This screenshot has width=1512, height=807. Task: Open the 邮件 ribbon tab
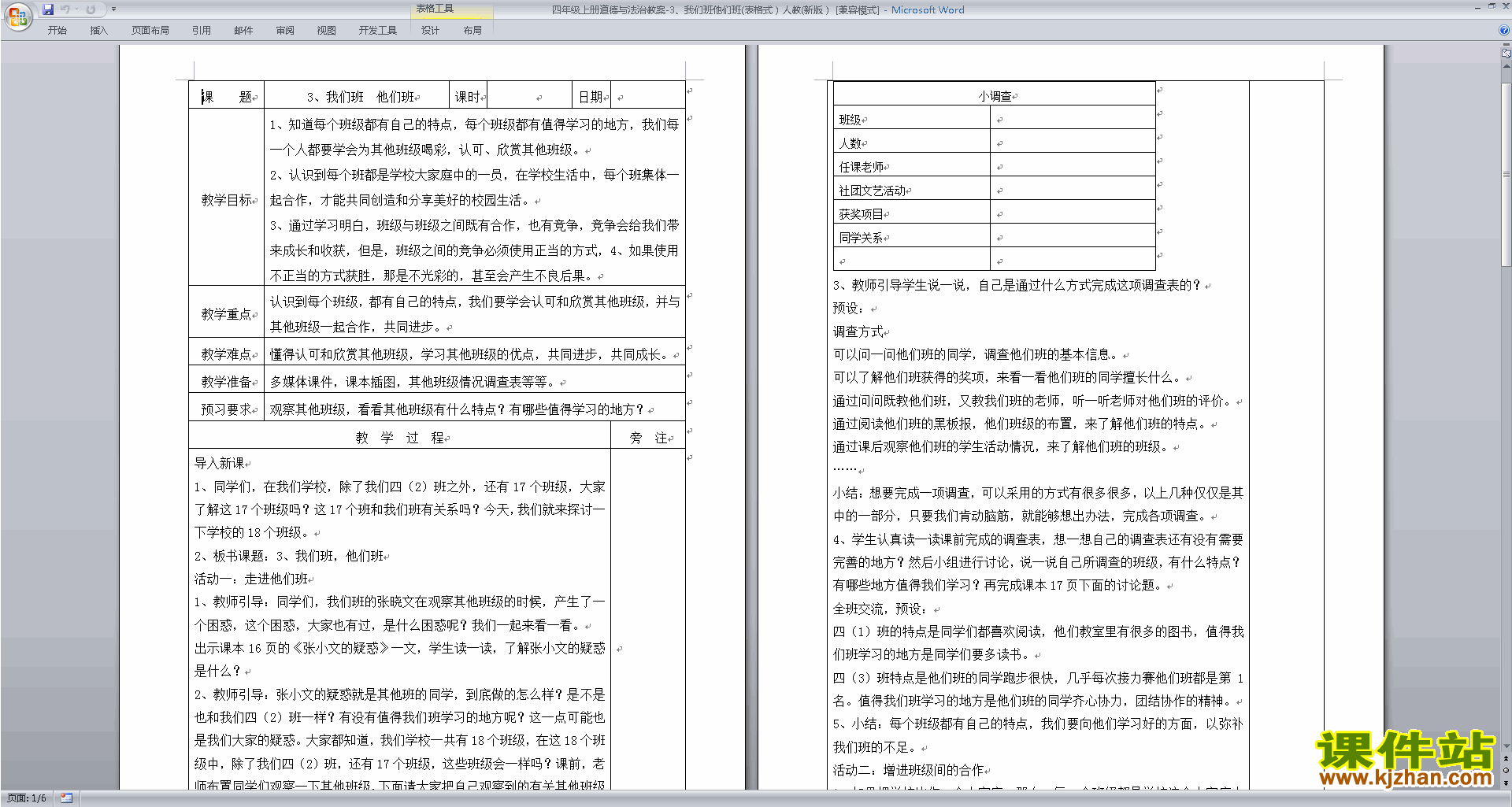(x=243, y=30)
